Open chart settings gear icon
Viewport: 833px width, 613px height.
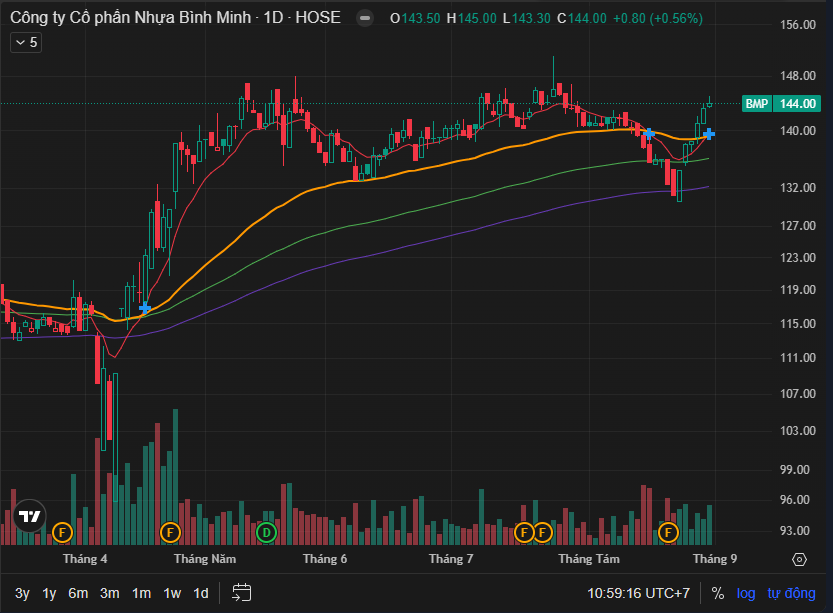pyautogui.click(x=799, y=559)
